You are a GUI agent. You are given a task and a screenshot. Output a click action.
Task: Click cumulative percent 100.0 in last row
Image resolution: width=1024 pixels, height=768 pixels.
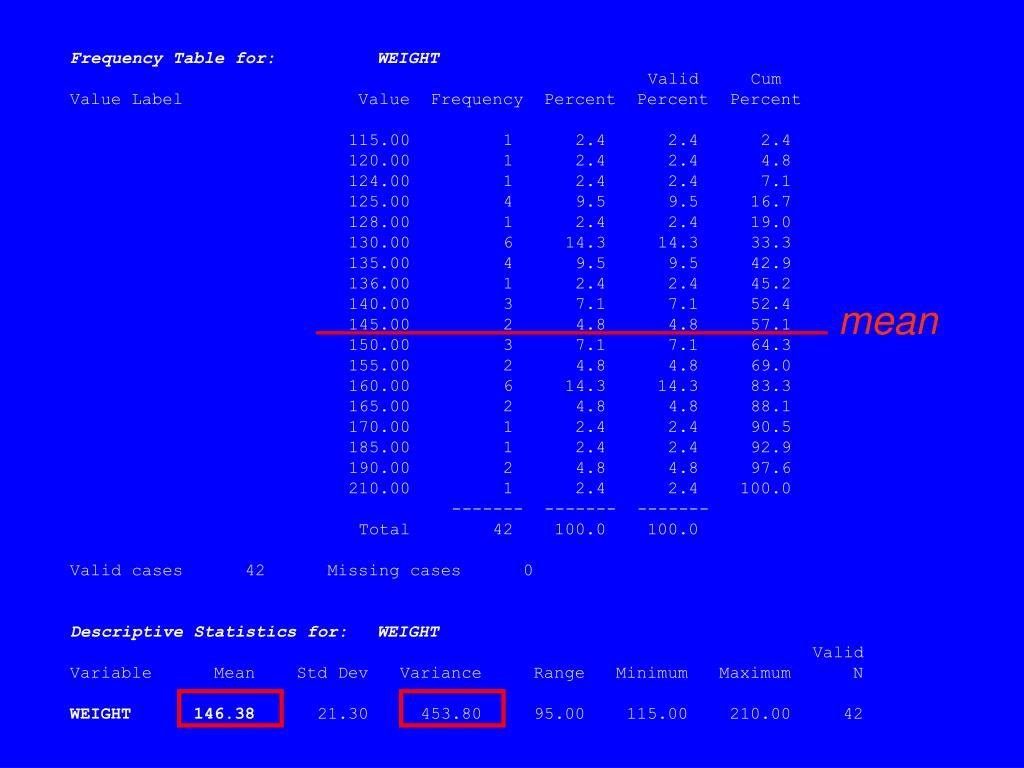[765, 488]
